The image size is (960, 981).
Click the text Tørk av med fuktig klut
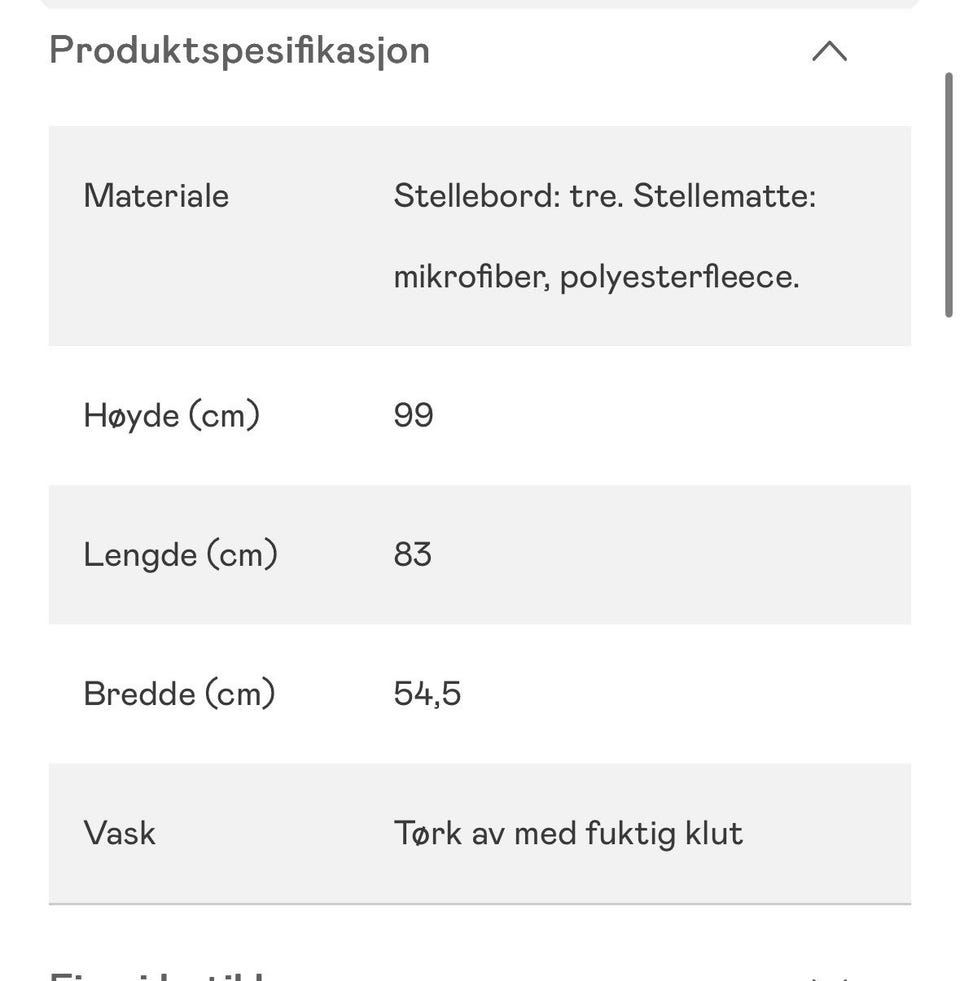(568, 833)
